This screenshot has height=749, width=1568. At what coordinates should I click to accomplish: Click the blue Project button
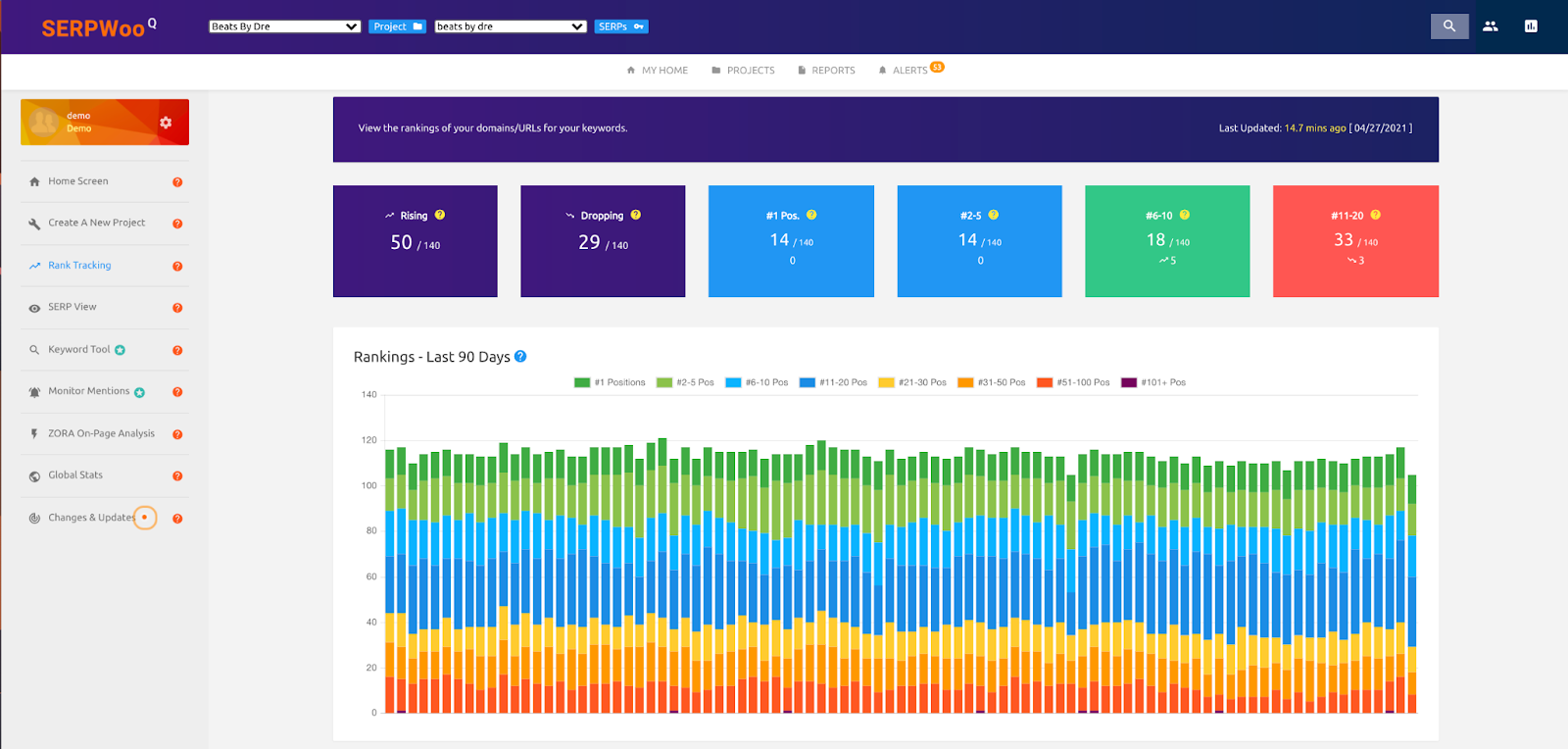click(x=397, y=26)
